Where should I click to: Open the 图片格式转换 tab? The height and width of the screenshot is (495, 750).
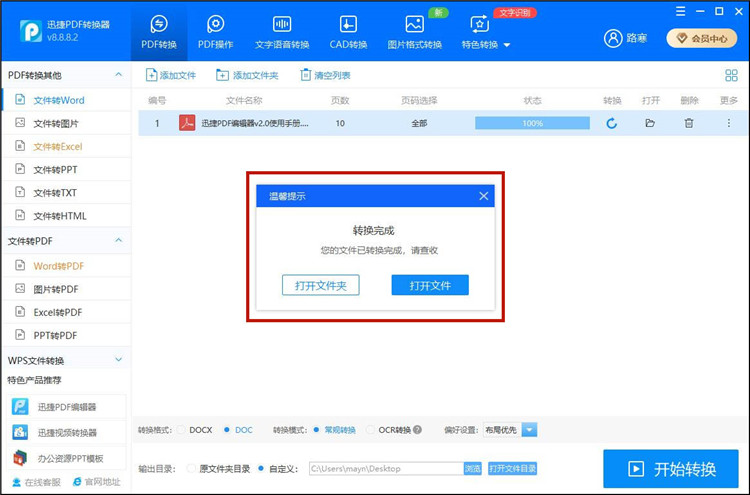tap(414, 32)
